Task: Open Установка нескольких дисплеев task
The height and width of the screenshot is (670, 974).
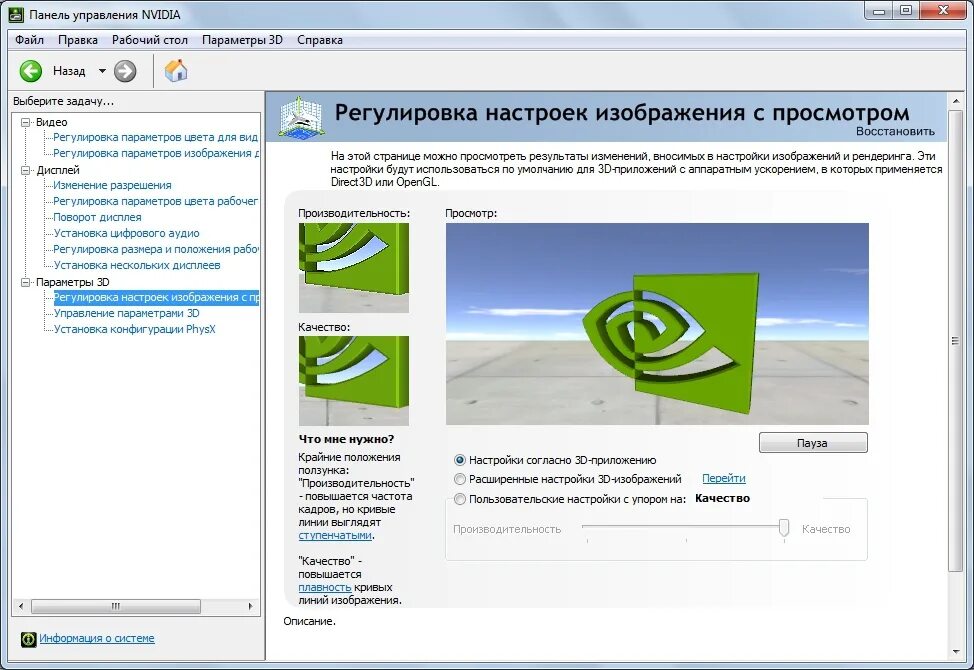Action: (x=137, y=265)
